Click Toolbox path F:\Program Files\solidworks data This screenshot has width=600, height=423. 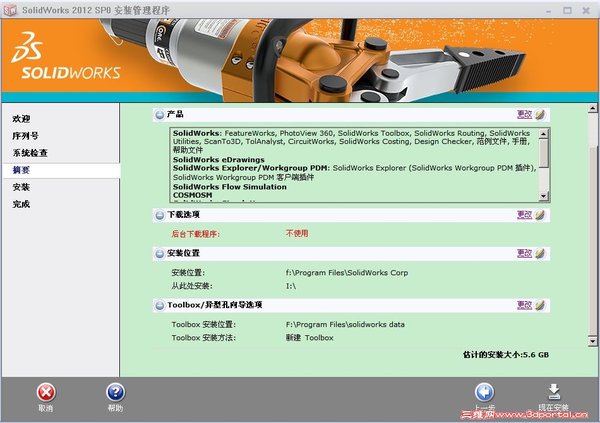[x=345, y=325]
